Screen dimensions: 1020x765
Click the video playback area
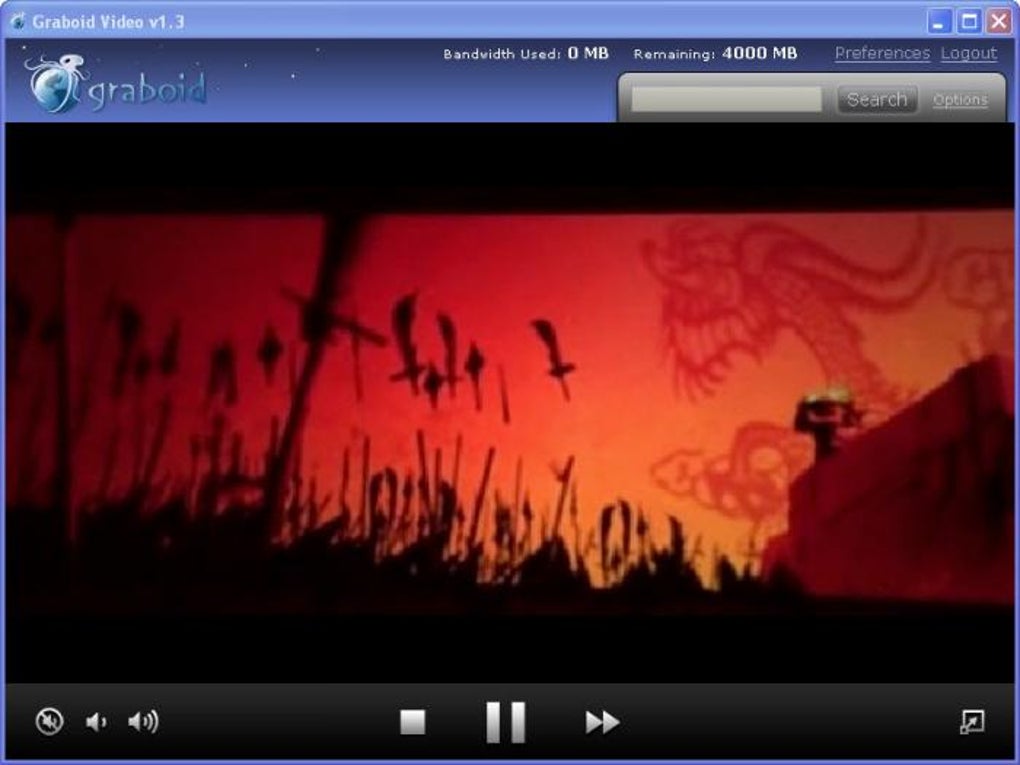click(509, 402)
